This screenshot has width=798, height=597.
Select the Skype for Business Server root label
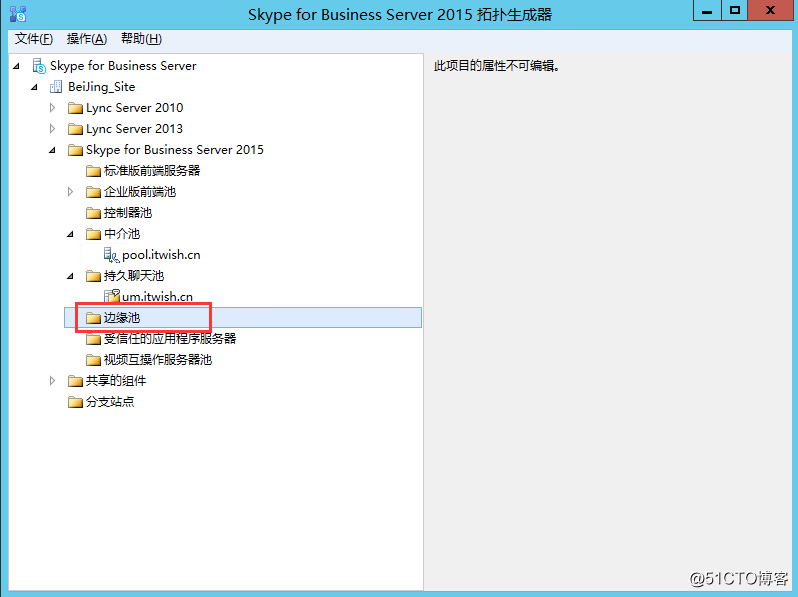[123, 66]
